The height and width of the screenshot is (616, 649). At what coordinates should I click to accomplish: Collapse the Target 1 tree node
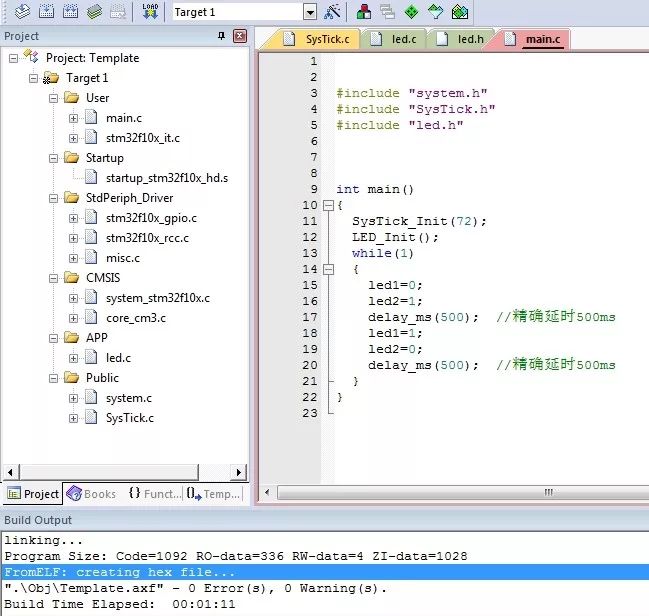click(x=34, y=78)
